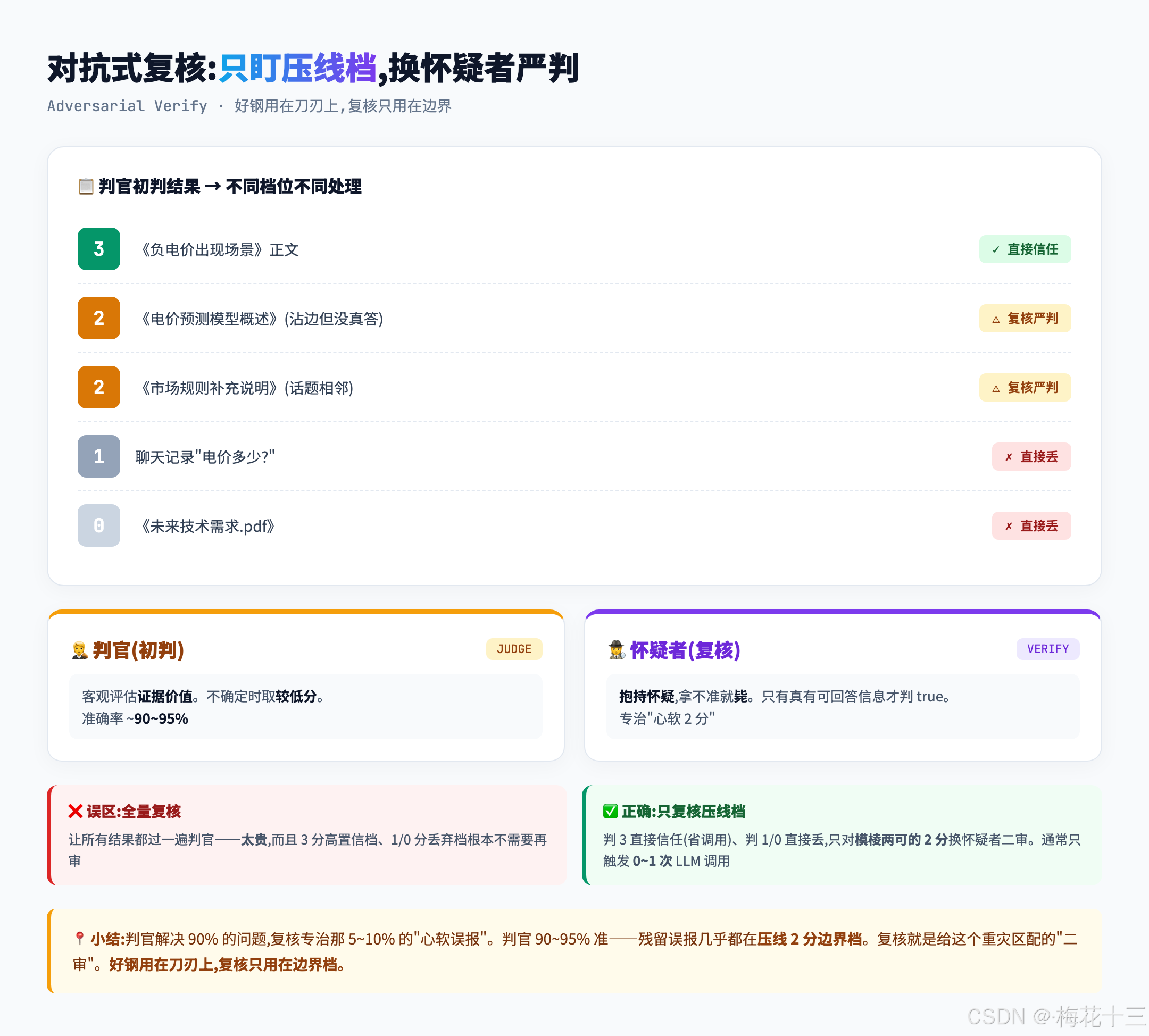The height and width of the screenshot is (1036, 1149).
Task: Click the purple VERIFY label
Action: (x=1047, y=649)
